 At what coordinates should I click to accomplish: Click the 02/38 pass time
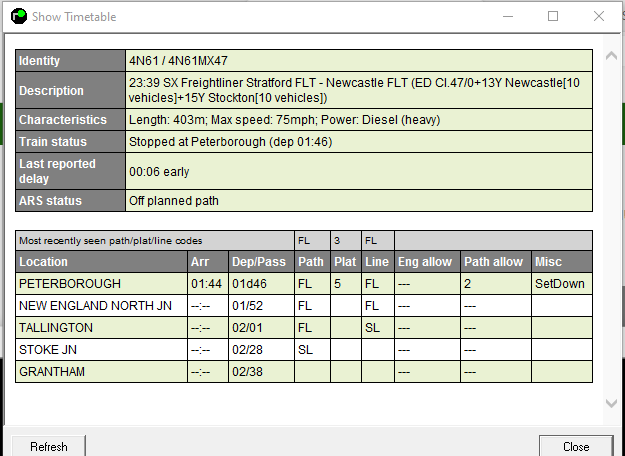coord(261,371)
